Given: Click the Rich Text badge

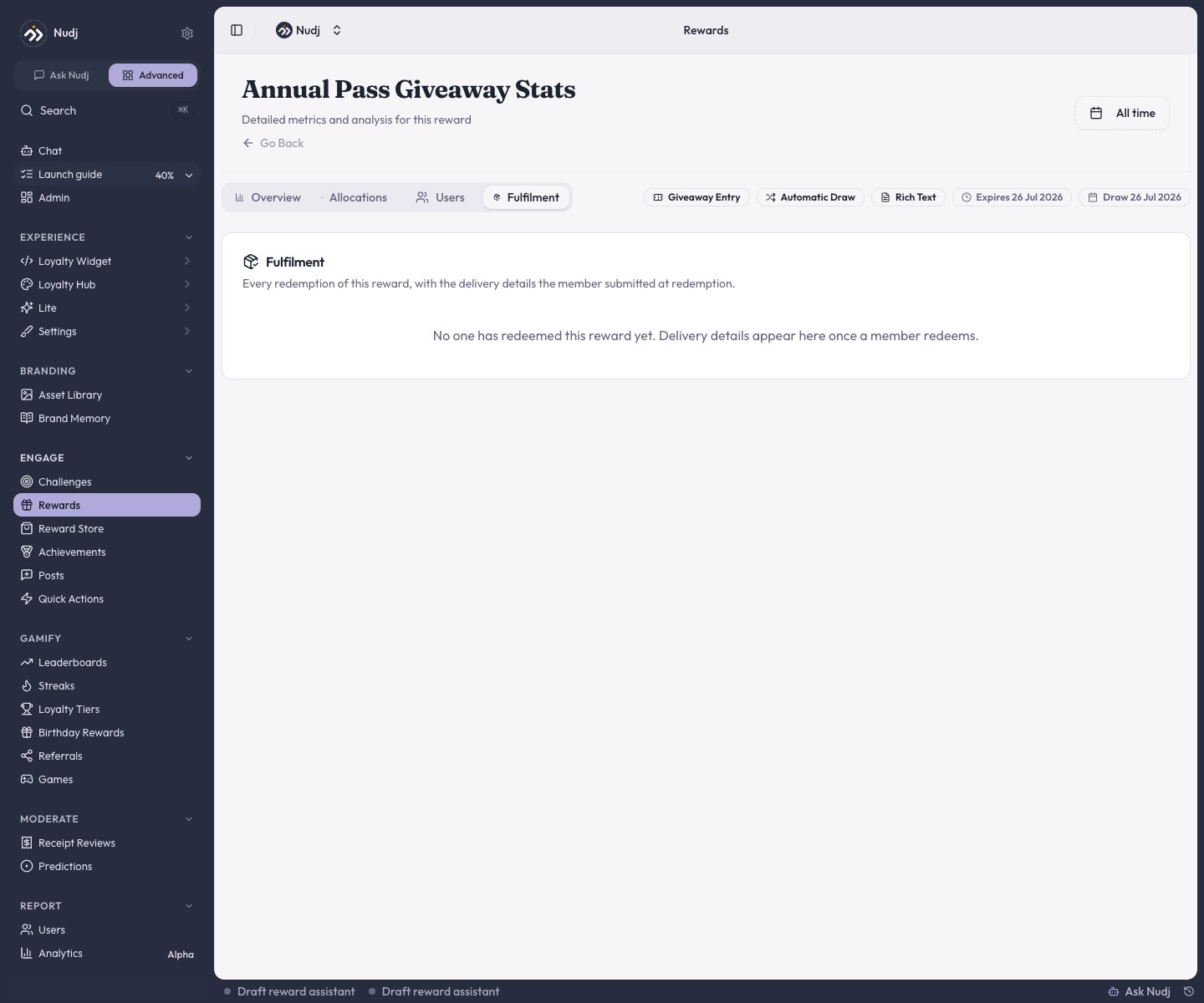Looking at the screenshot, I should tap(908, 197).
